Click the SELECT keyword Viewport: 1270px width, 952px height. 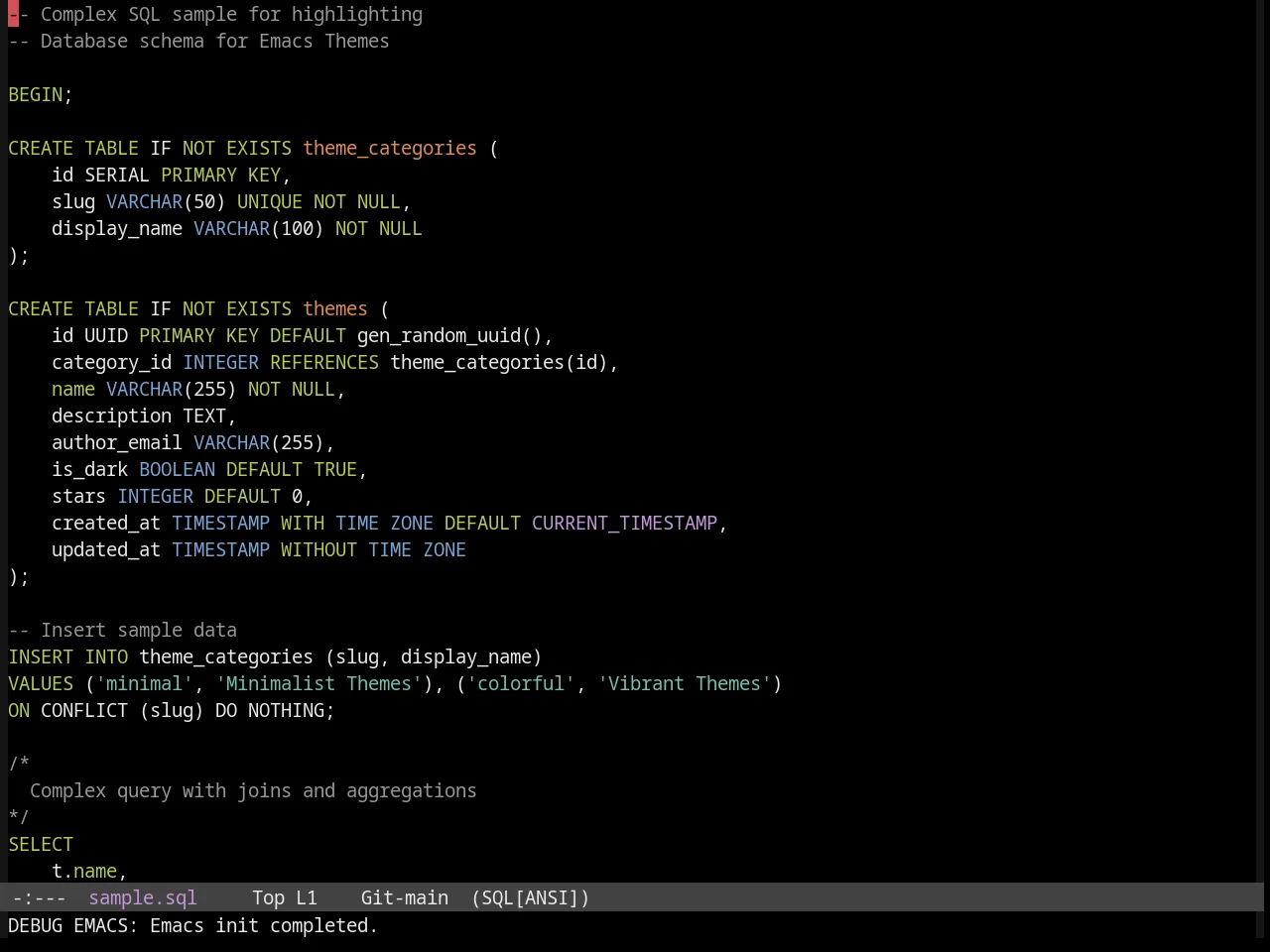click(x=41, y=845)
